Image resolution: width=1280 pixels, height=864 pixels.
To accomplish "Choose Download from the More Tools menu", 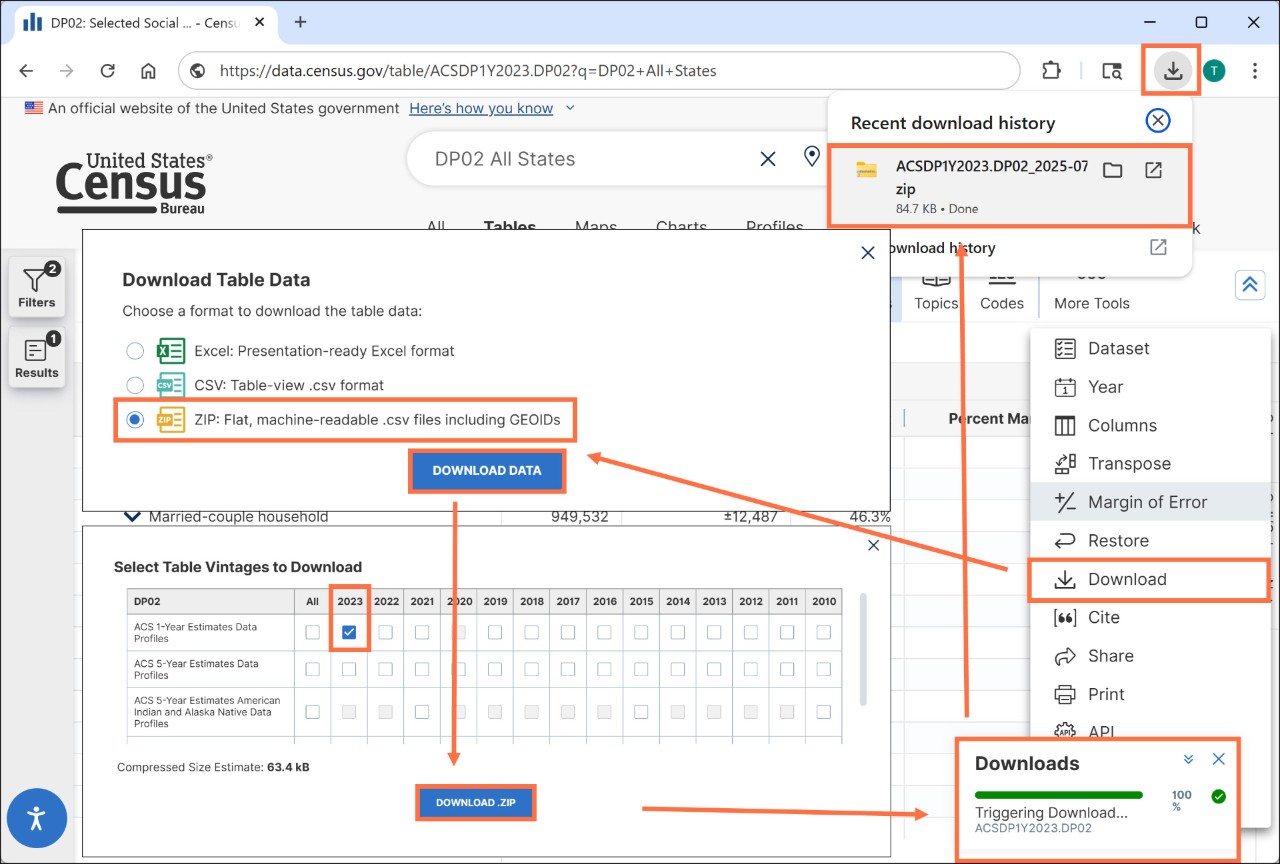I will tap(1150, 579).
